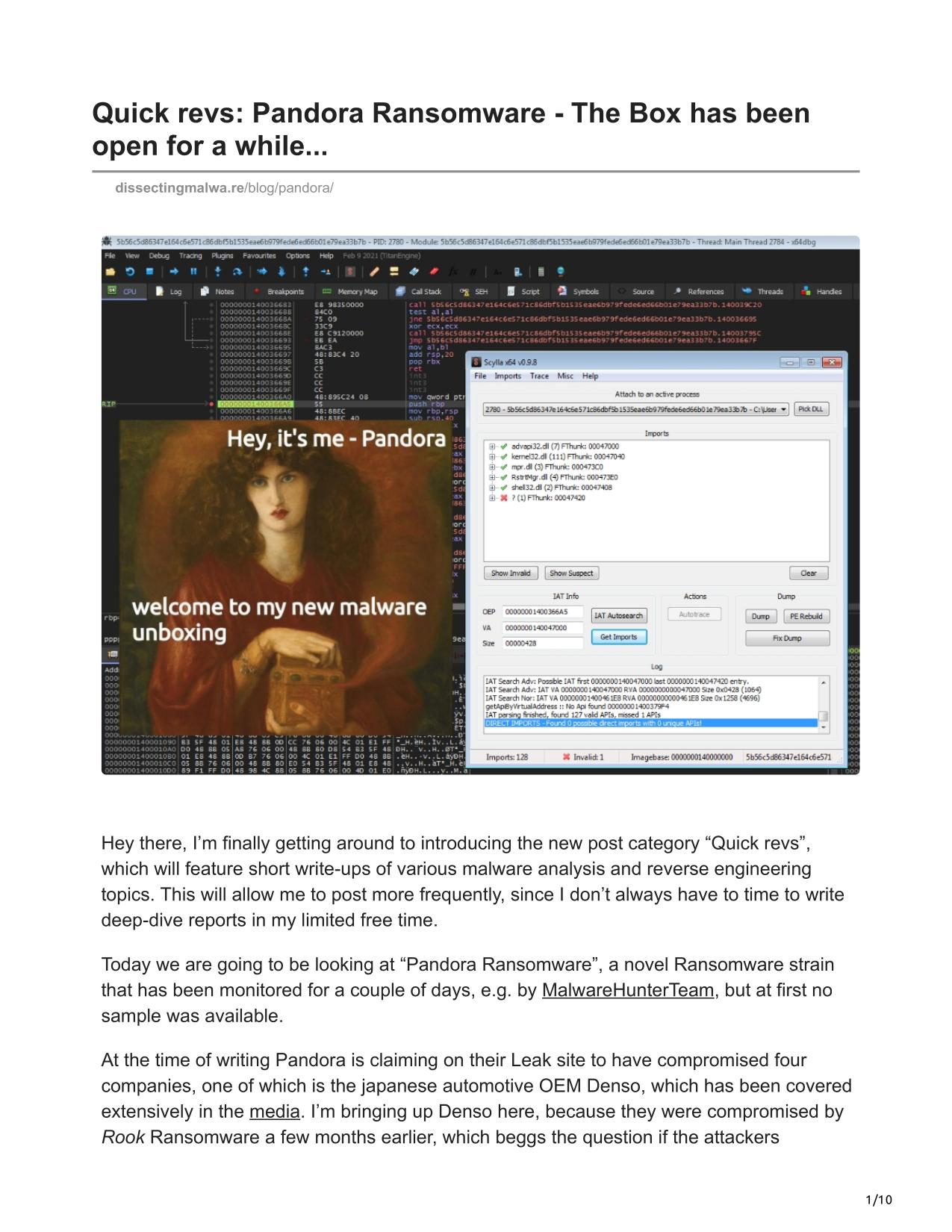Click the Show Suspect button
The width and height of the screenshot is (952, 1232).
point(571,573)
